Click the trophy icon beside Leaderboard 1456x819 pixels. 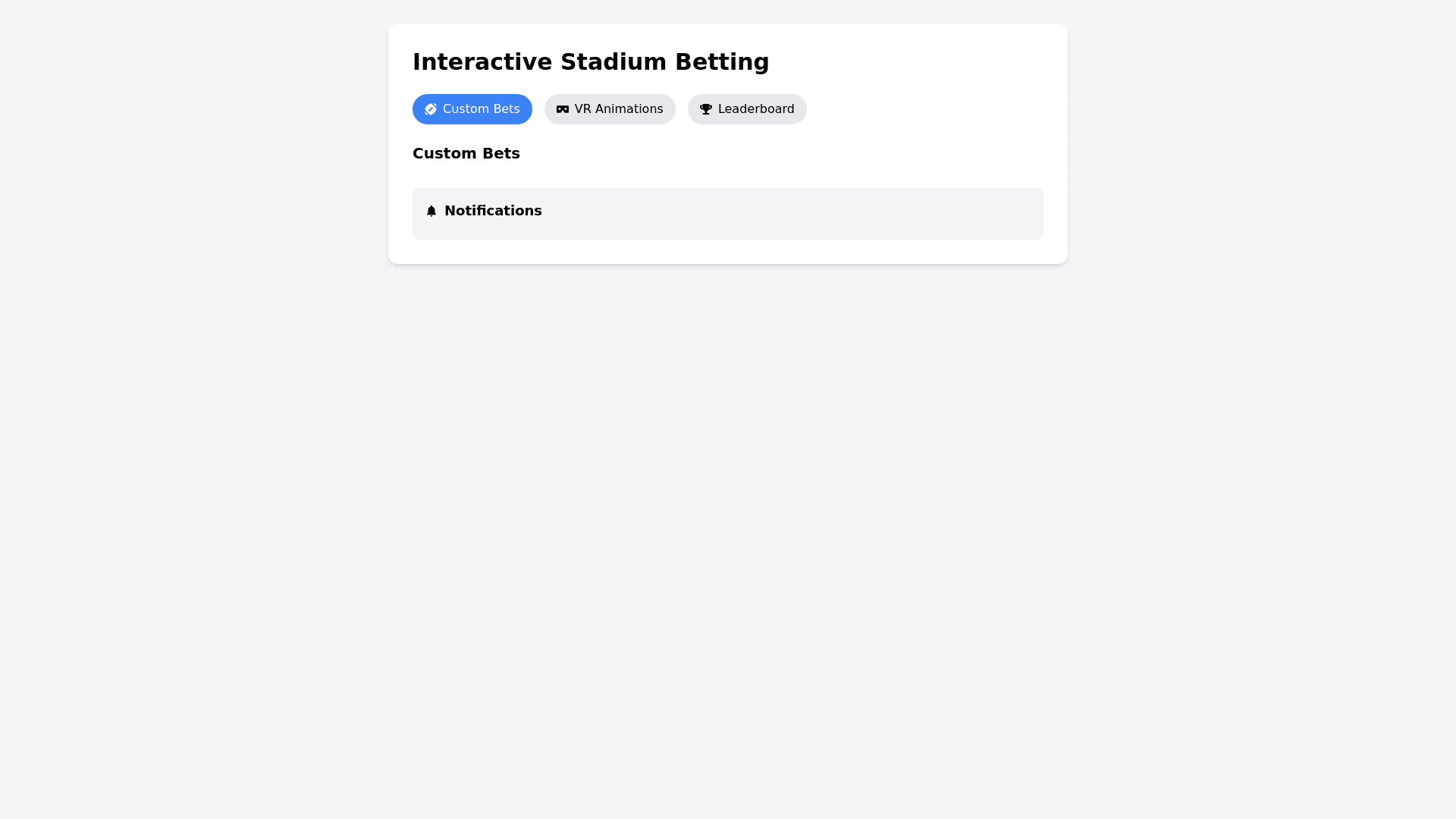[x=706, y=109]
